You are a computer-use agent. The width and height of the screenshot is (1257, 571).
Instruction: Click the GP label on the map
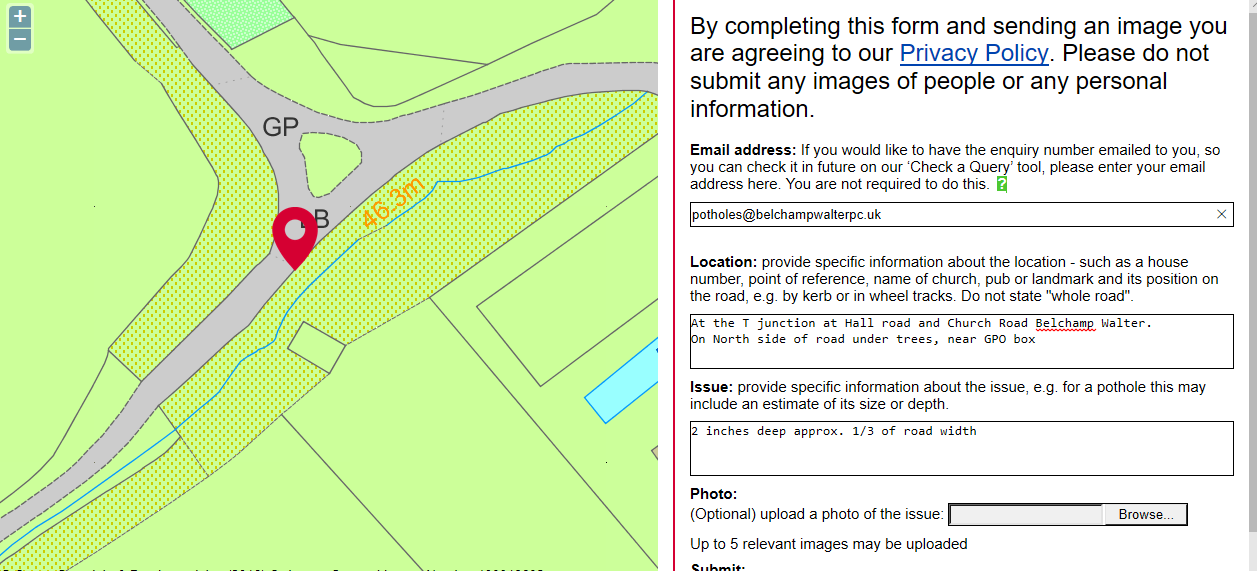(x=281, y=127)
